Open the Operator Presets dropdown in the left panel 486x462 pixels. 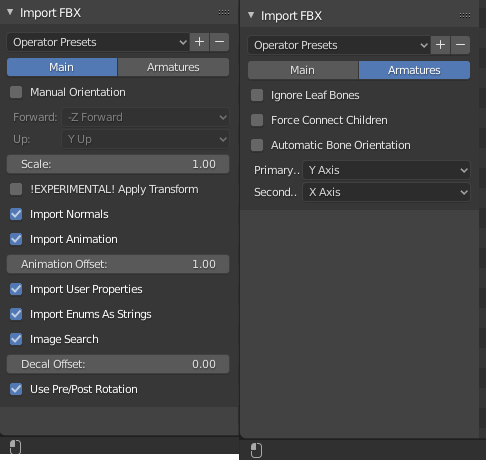click(x=98, y=42)
